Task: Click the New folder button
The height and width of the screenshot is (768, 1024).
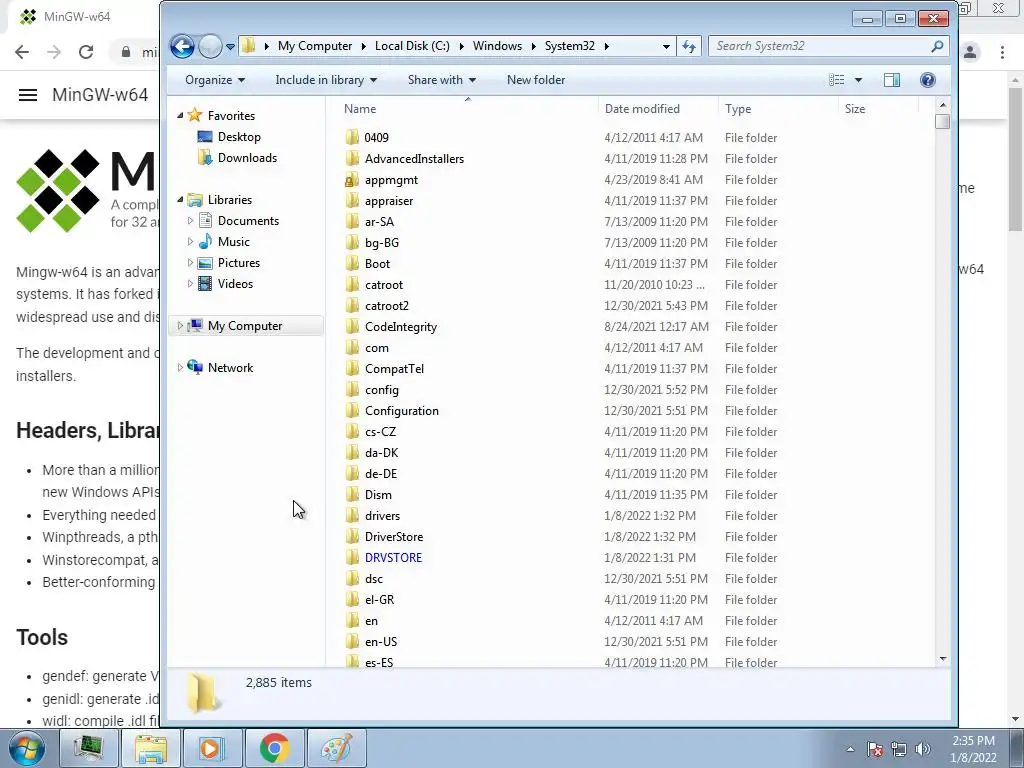Action: click(x=536, y=80)
